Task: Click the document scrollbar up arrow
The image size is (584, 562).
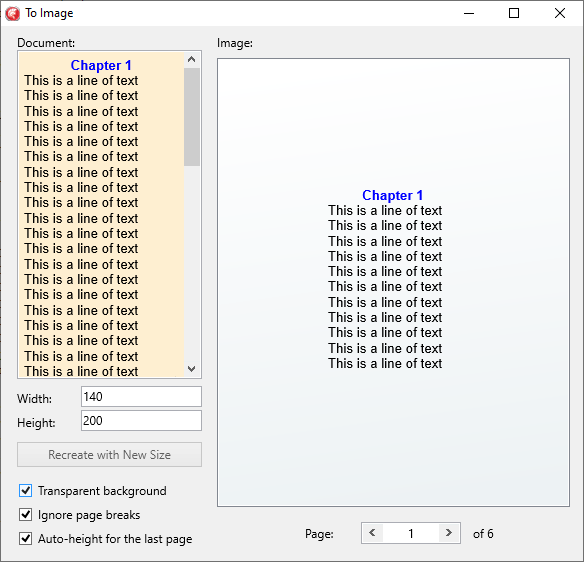Action: coord(192,60)
